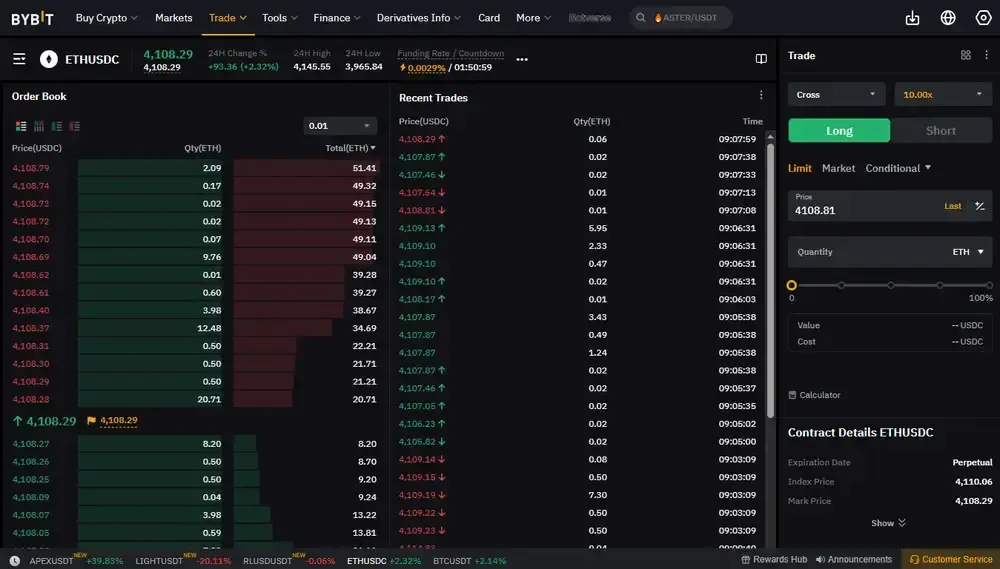Open the Rewards Hub
1000x569 pixels.
774,559
